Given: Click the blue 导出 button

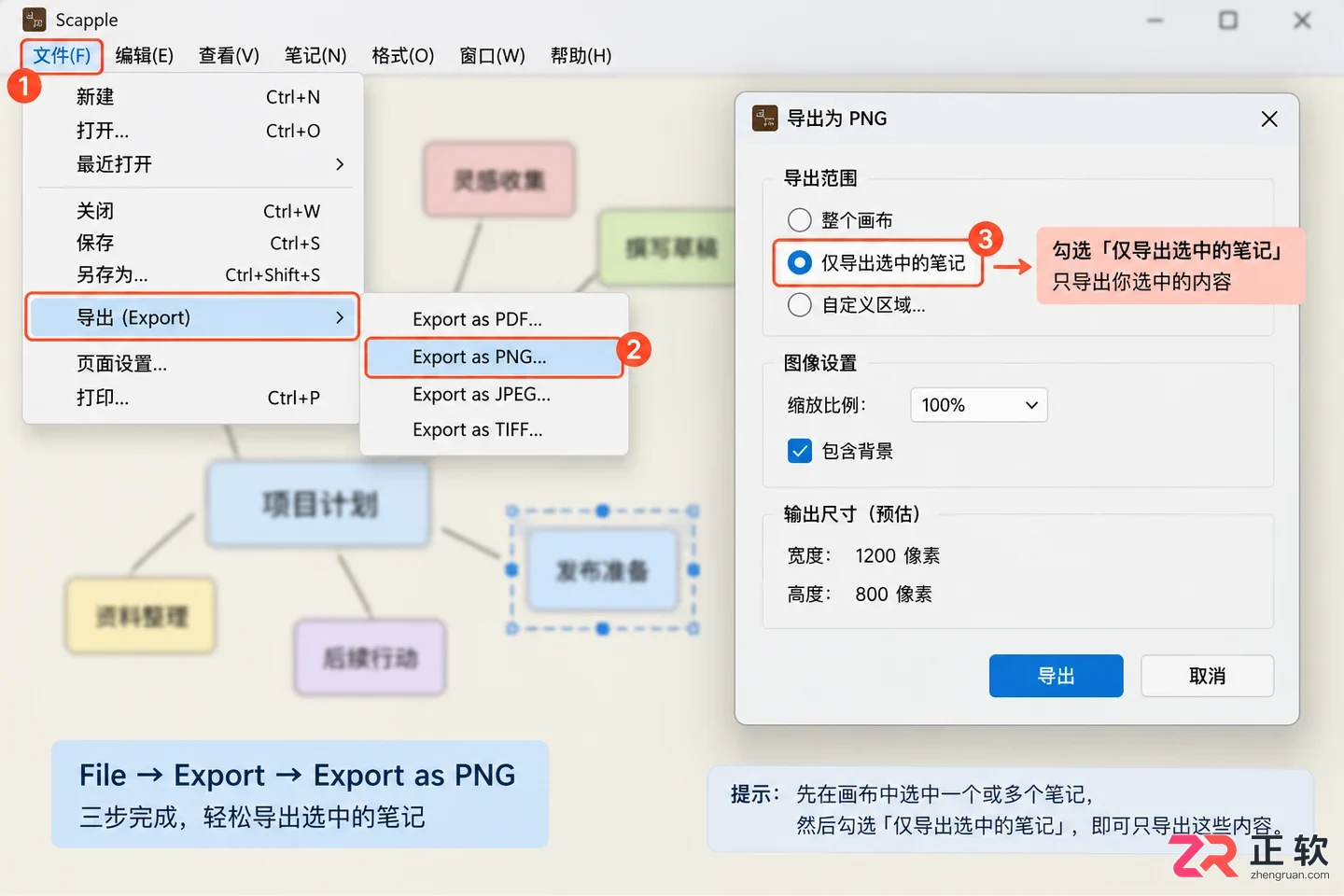Looking at the screenshot, I should pyautogui.click(x=1056, y=676).
